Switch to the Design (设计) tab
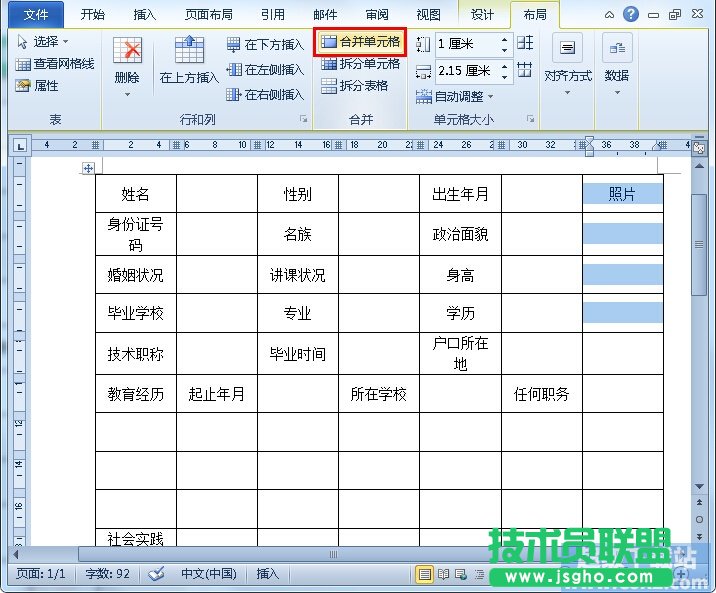Image resolution: width=716 pixels, height=593 pixels. [483, 15]
